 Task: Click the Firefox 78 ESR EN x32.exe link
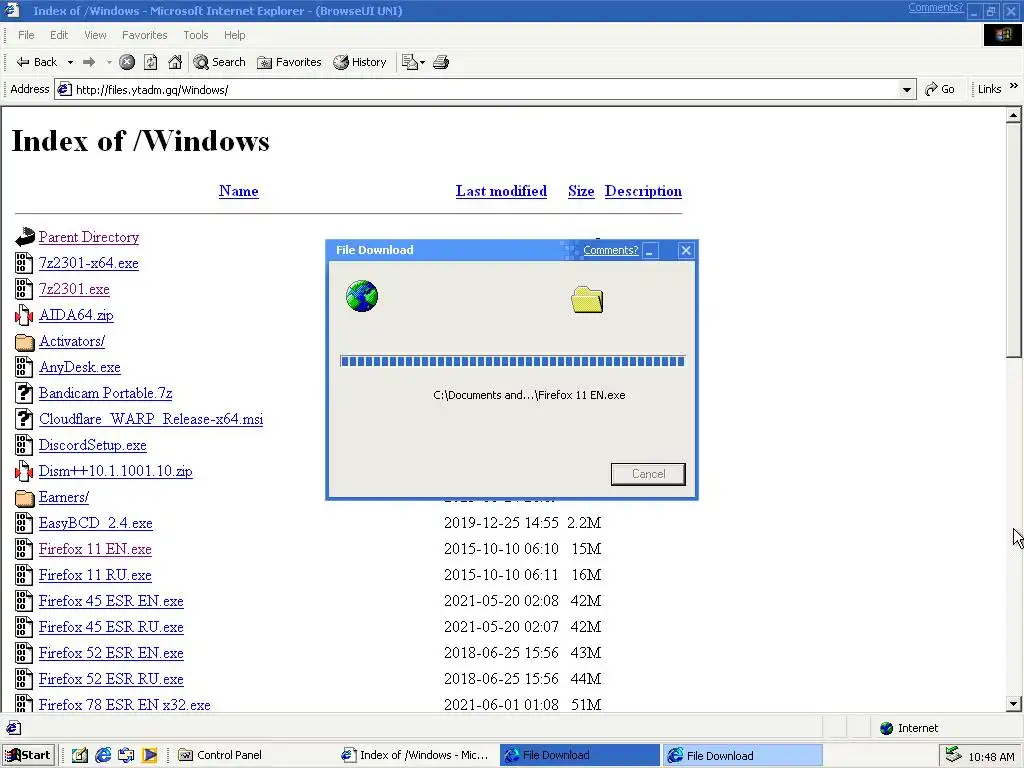124,705
